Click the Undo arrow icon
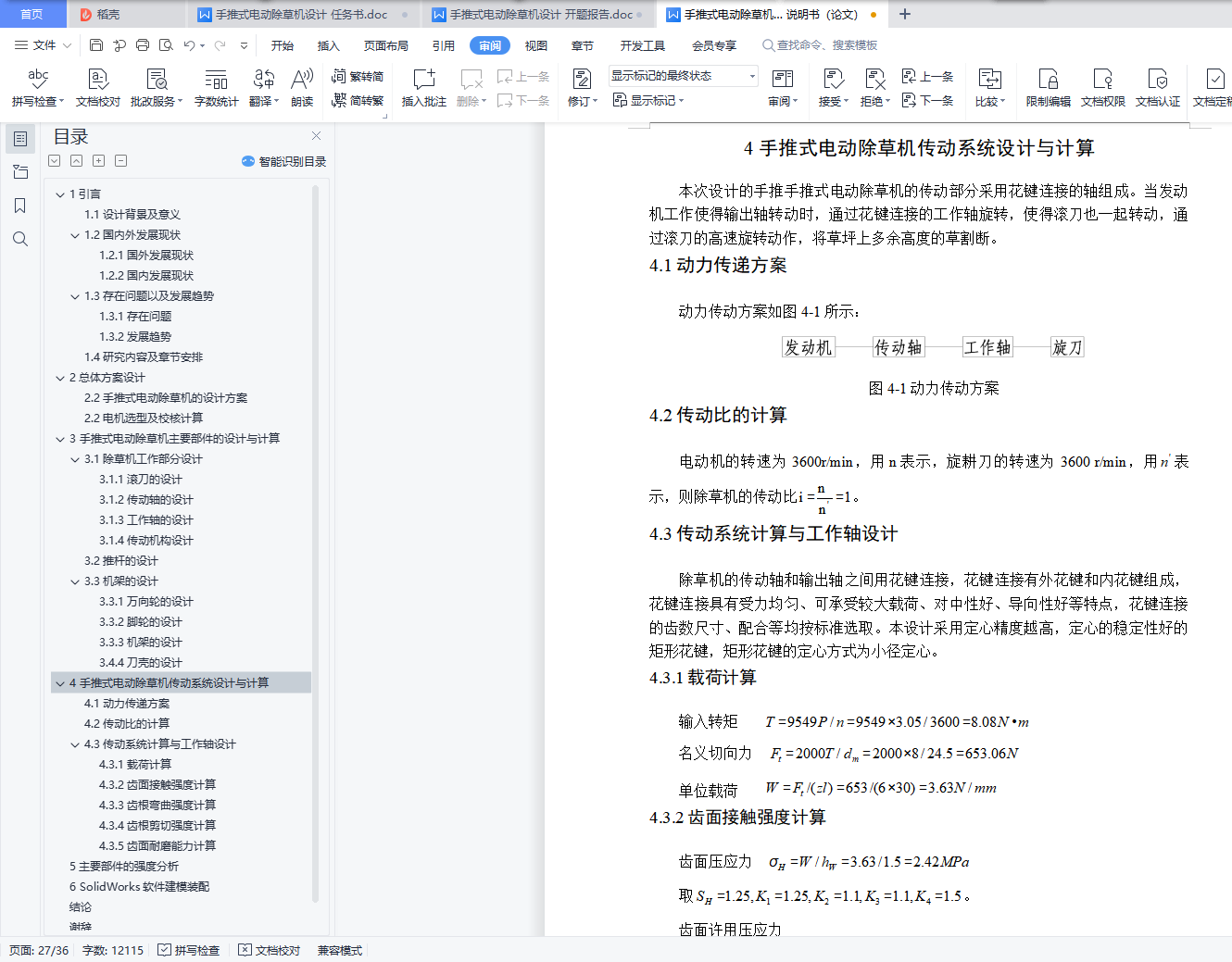This screenshot has height=962, width=1232. (x=189, y=45)
